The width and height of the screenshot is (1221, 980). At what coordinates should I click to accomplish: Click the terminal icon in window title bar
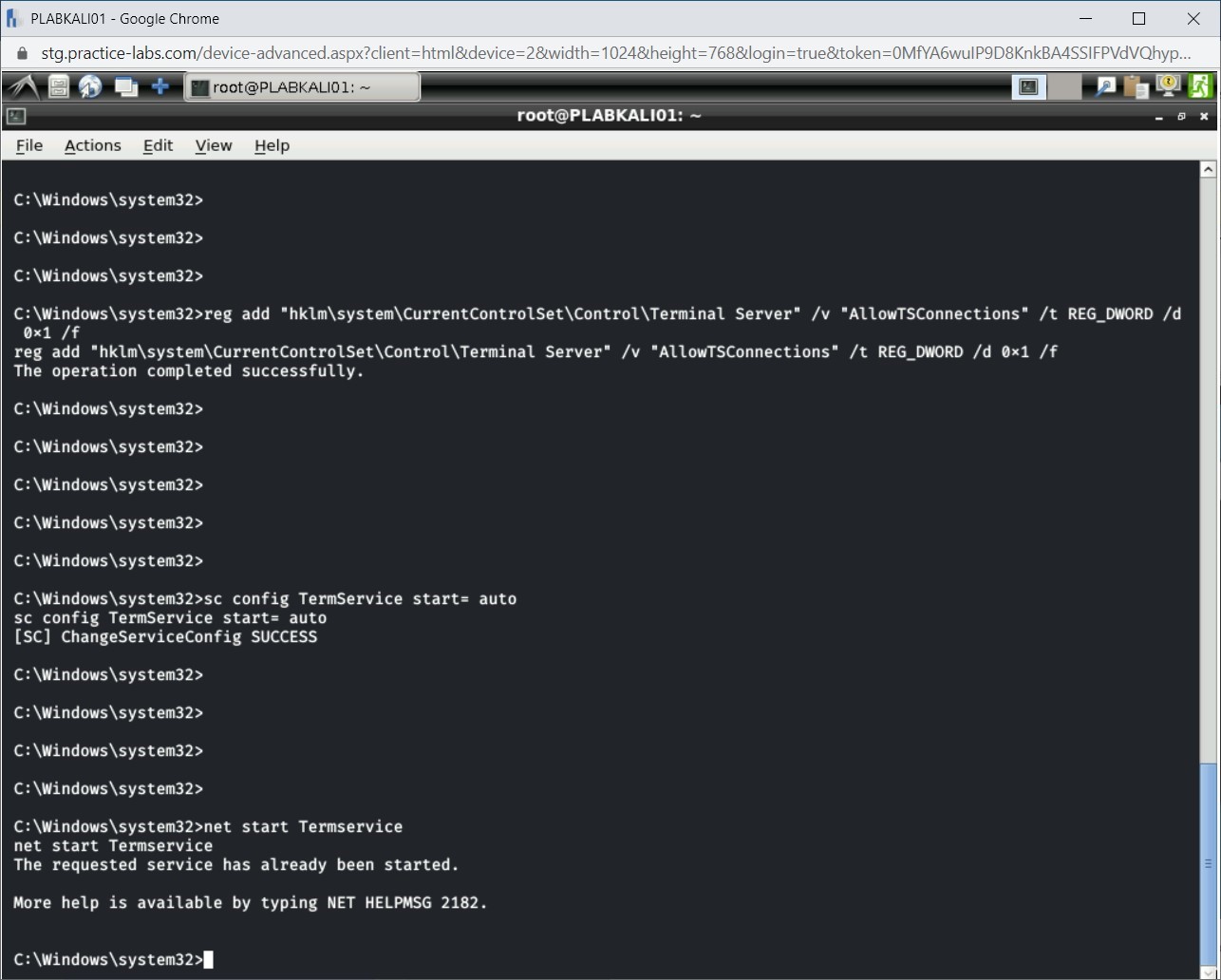[15, 117]
